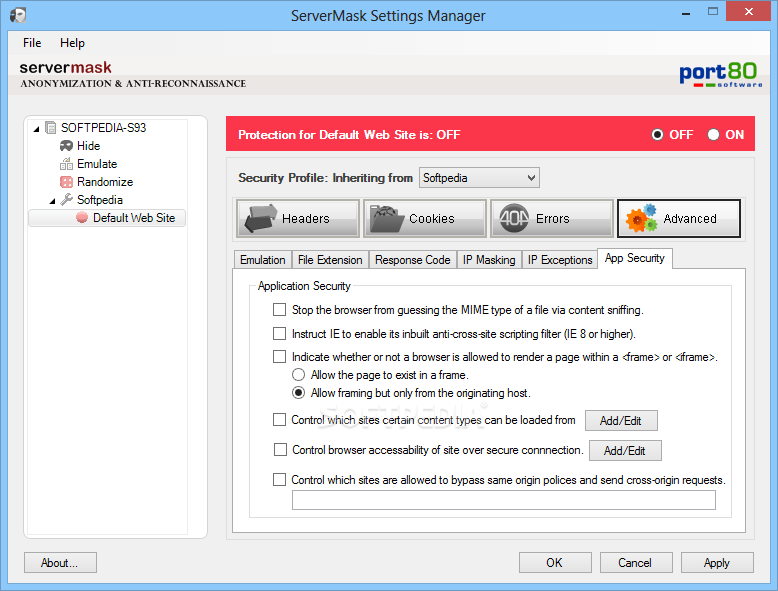Check Control cross-origin requests bypass option

(279, 480)
